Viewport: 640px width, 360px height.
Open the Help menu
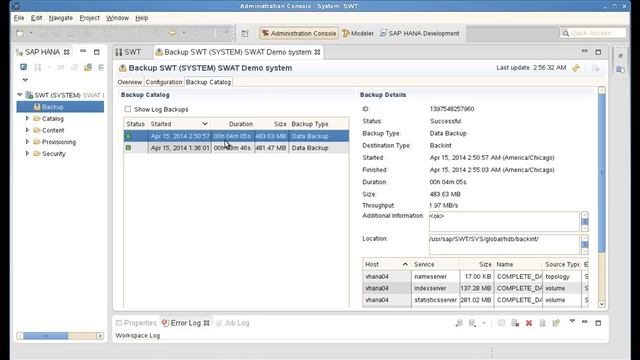pyautogui.click(x=142, y=18)
